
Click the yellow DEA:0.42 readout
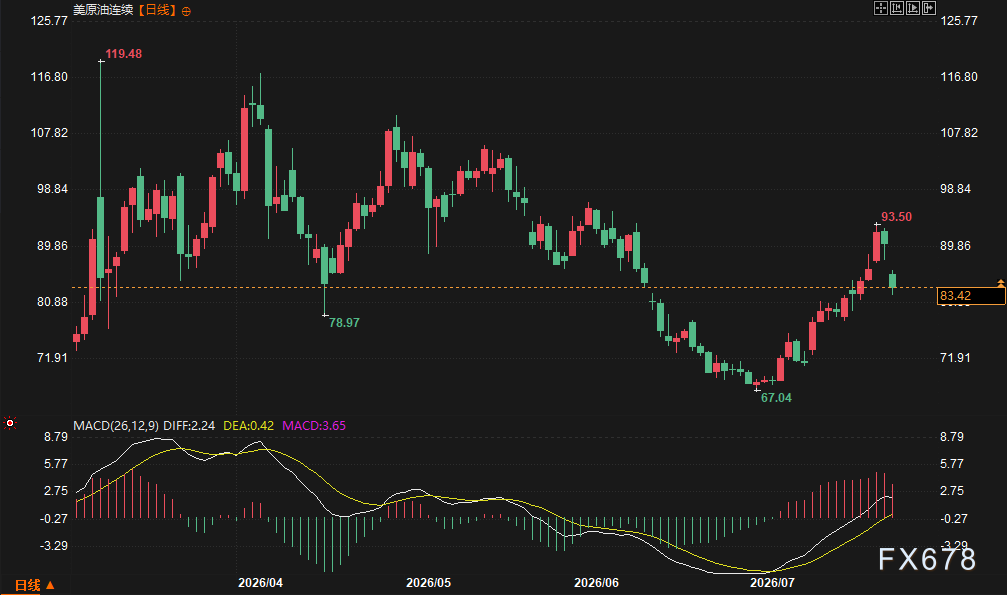click(249, 425)
